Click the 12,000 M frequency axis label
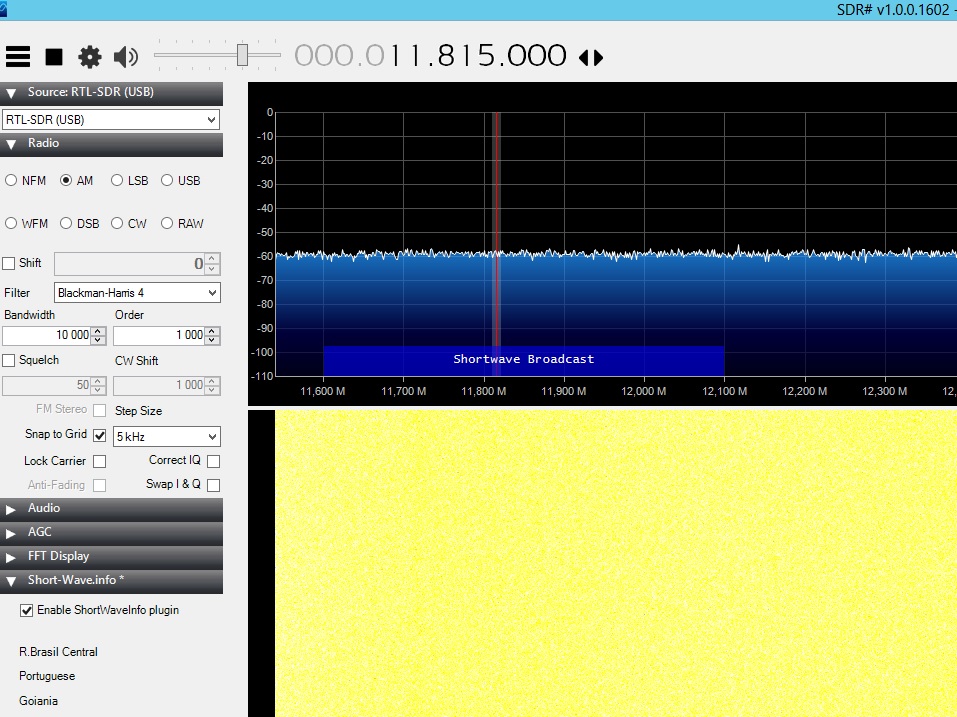The width and height of the screenshot is (957, 717). [643, 391]
